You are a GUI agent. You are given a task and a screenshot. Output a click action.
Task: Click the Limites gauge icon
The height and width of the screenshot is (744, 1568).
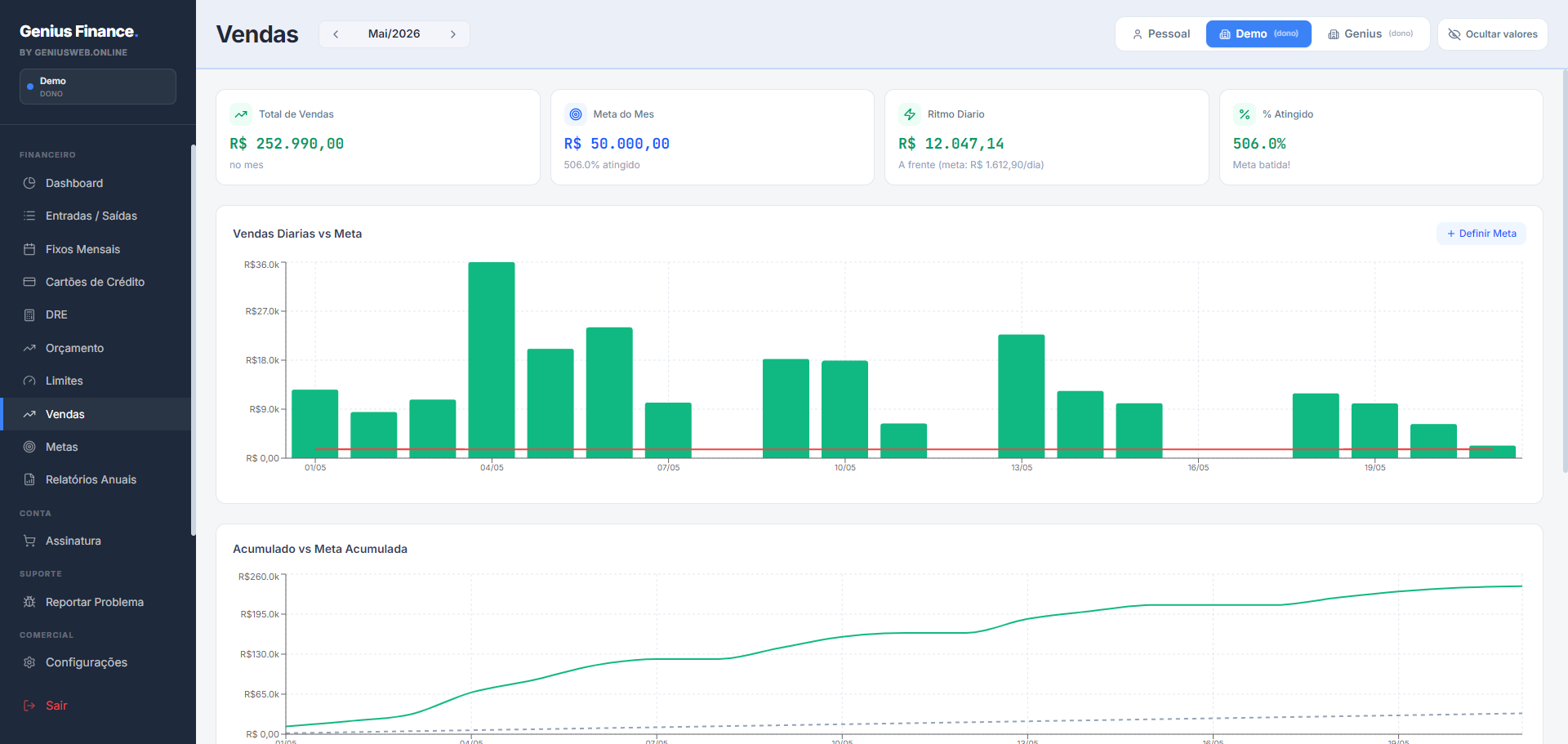click(29, 381)
